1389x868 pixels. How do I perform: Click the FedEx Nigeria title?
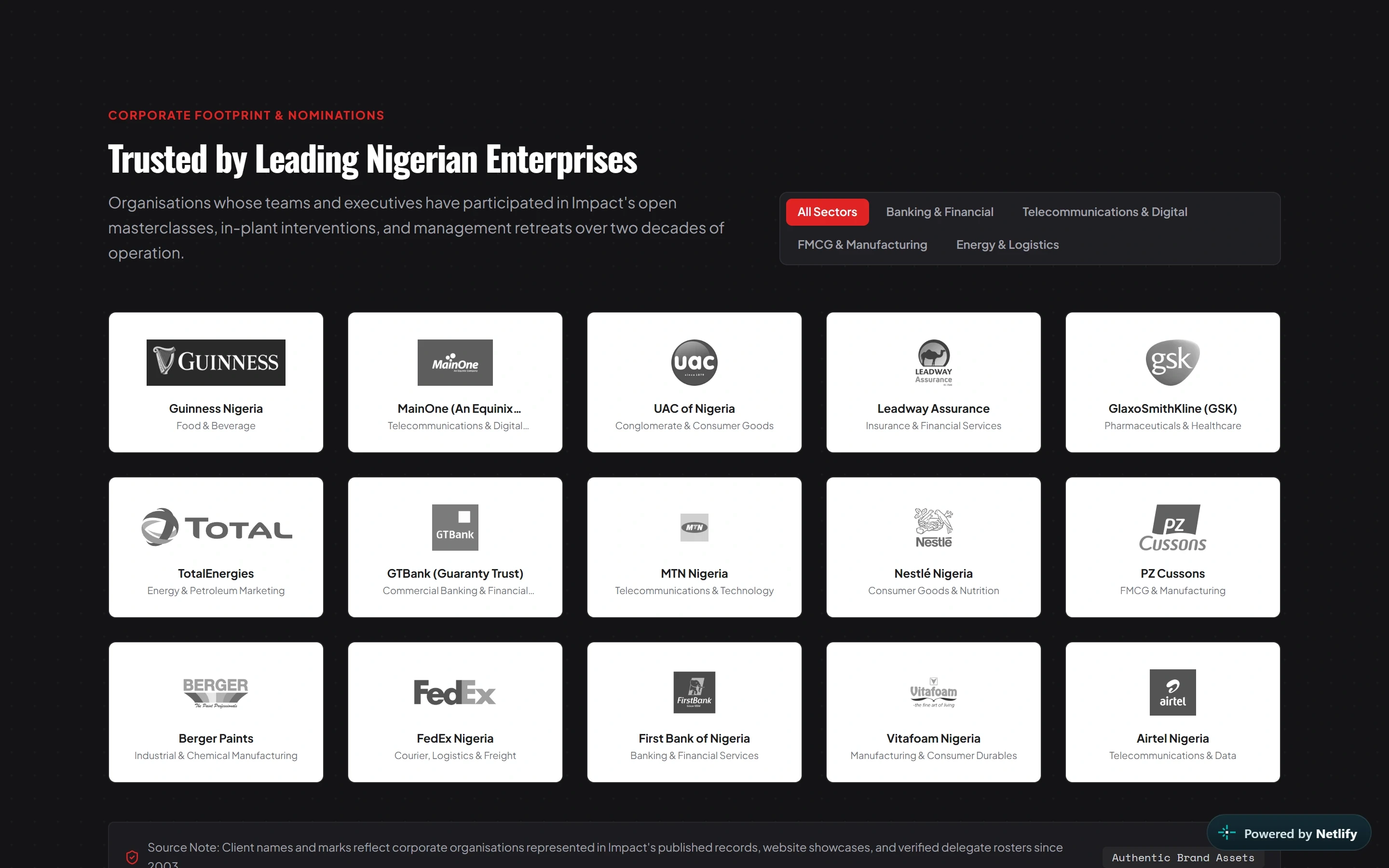tap(455, 738)
